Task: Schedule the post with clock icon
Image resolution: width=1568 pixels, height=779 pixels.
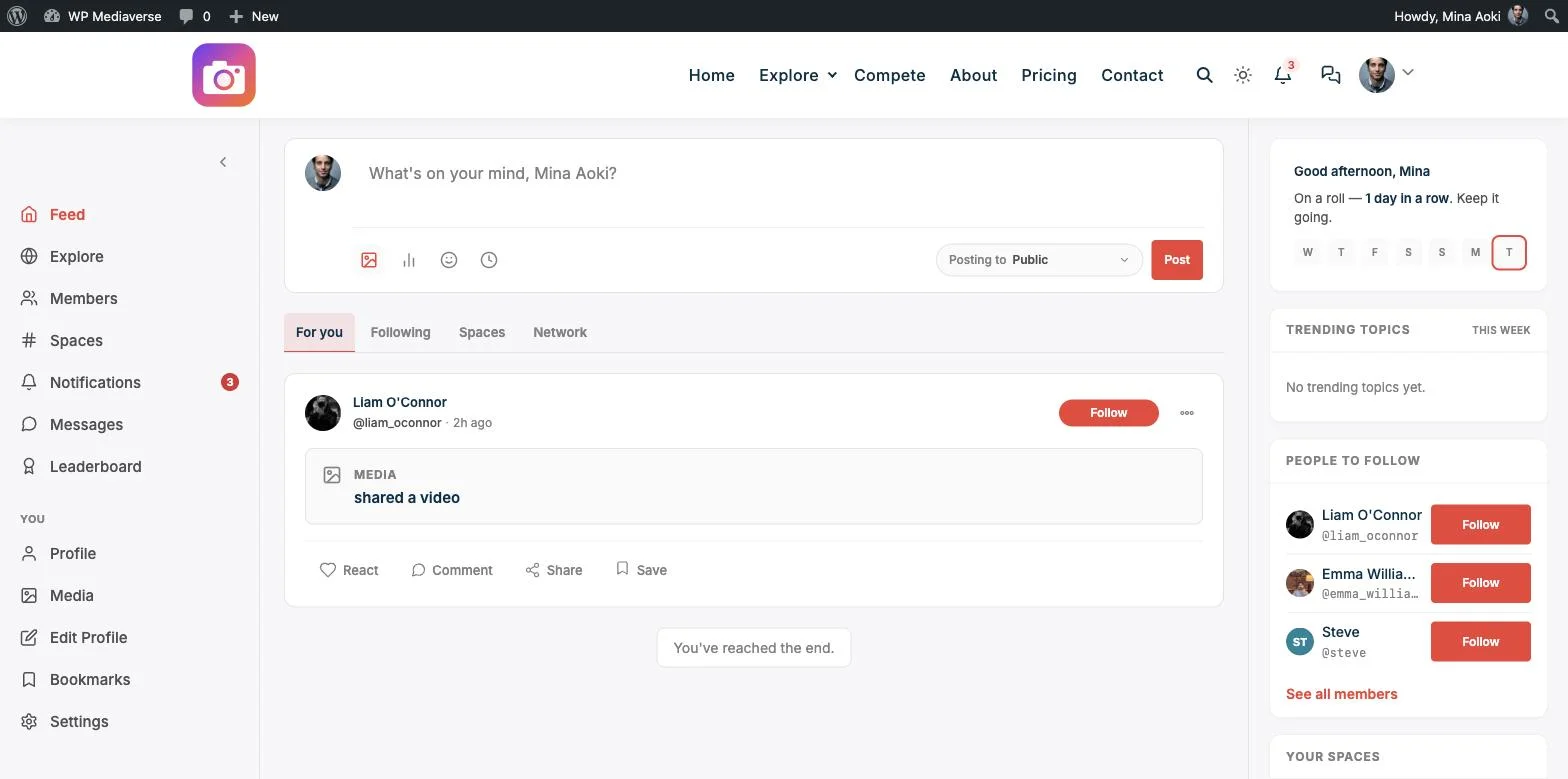Action: (489, 260)
